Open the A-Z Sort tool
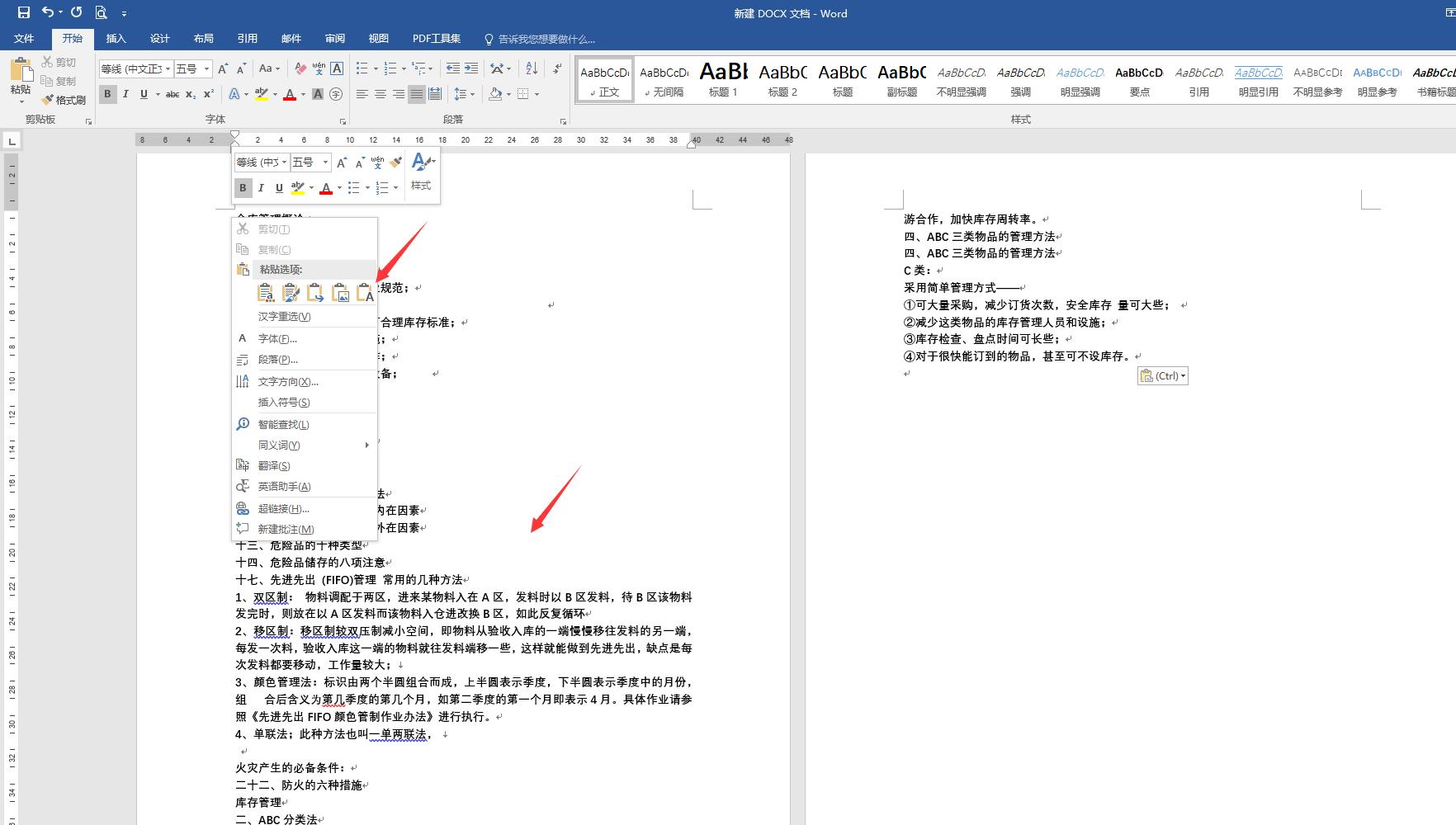 point(531,68)
